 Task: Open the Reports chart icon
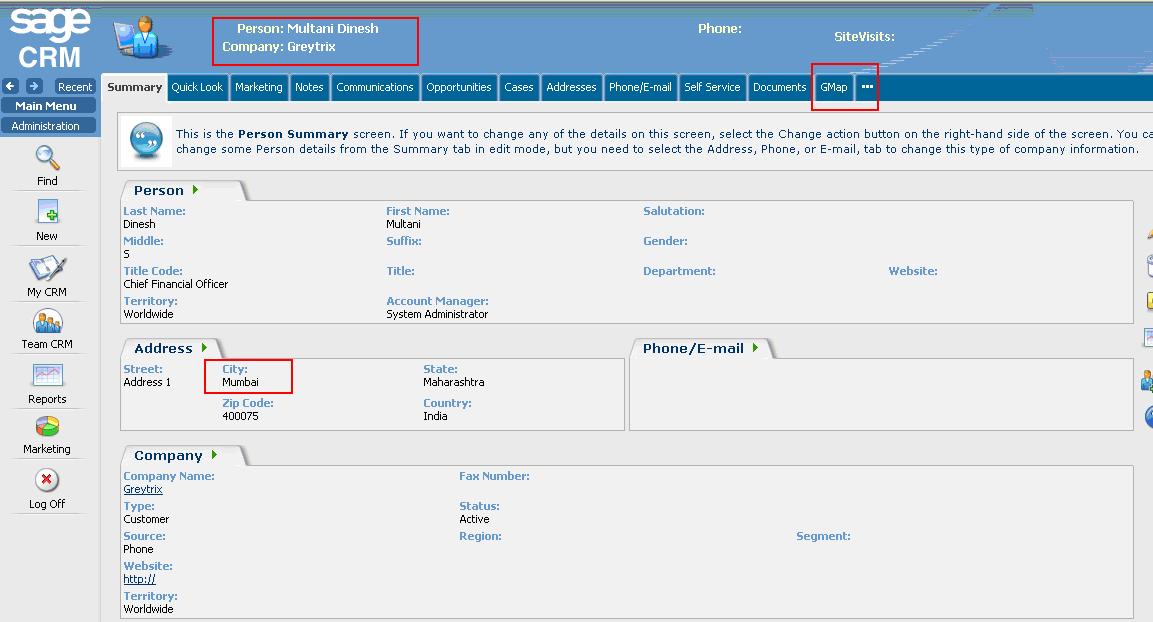click(47, 375)
